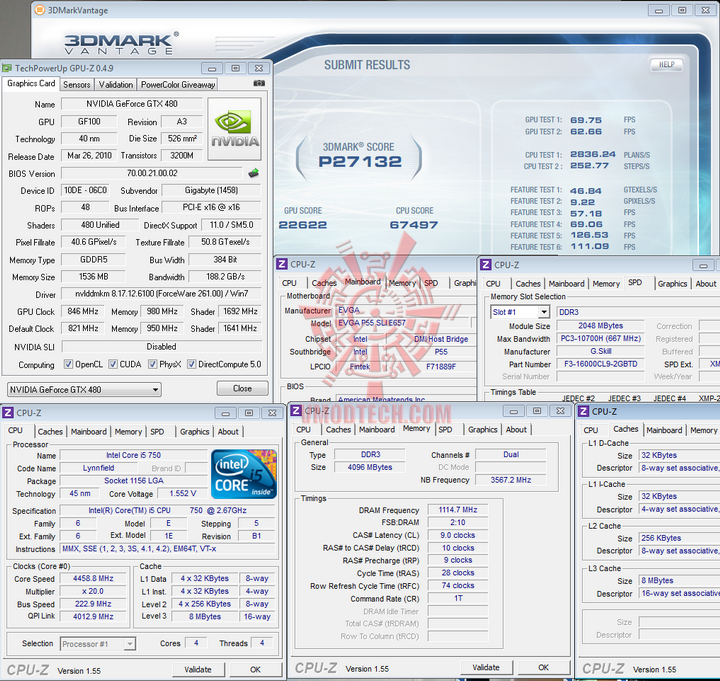This screenshot has width=720, height=681.
Task: Click the CPU-Z icon of the Caches window
Action: pos(584,411)
